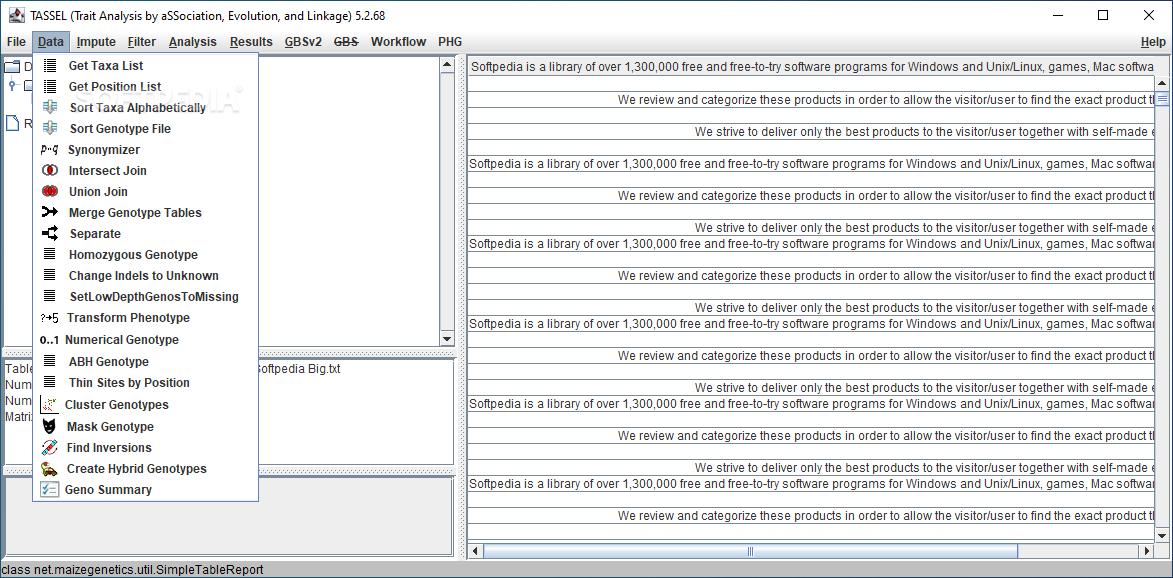Click table vertical scrollbar up arrow
Image resolution: width=1173 pixels, height=578 pixels.
[1162, 83]
